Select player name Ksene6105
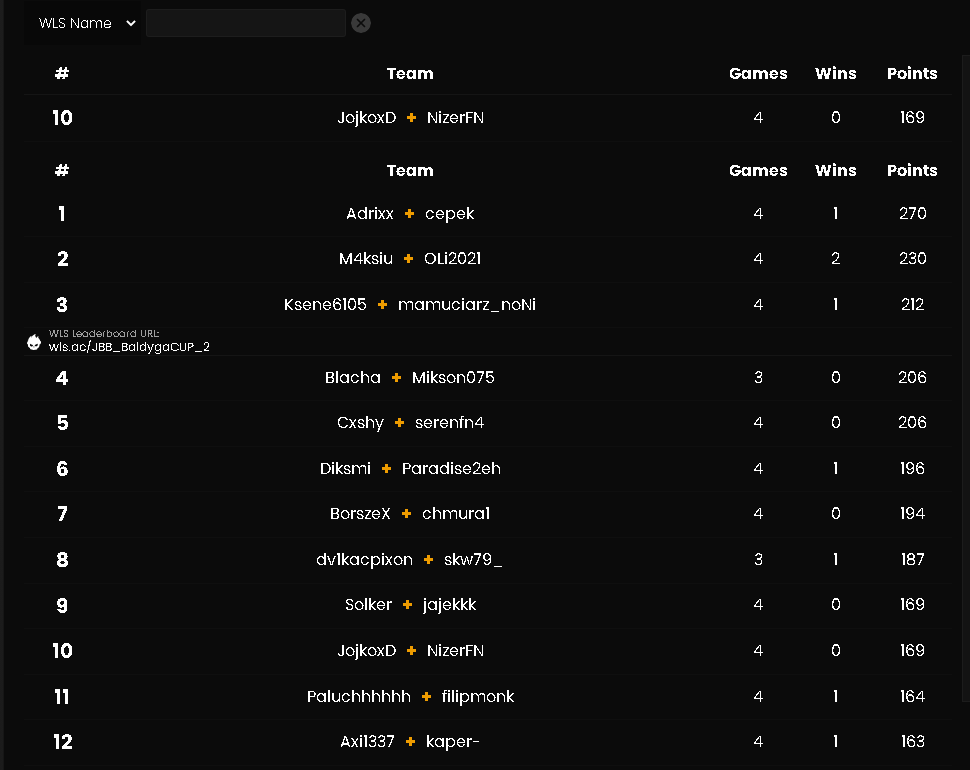970x770 pixels. point(325,304)
